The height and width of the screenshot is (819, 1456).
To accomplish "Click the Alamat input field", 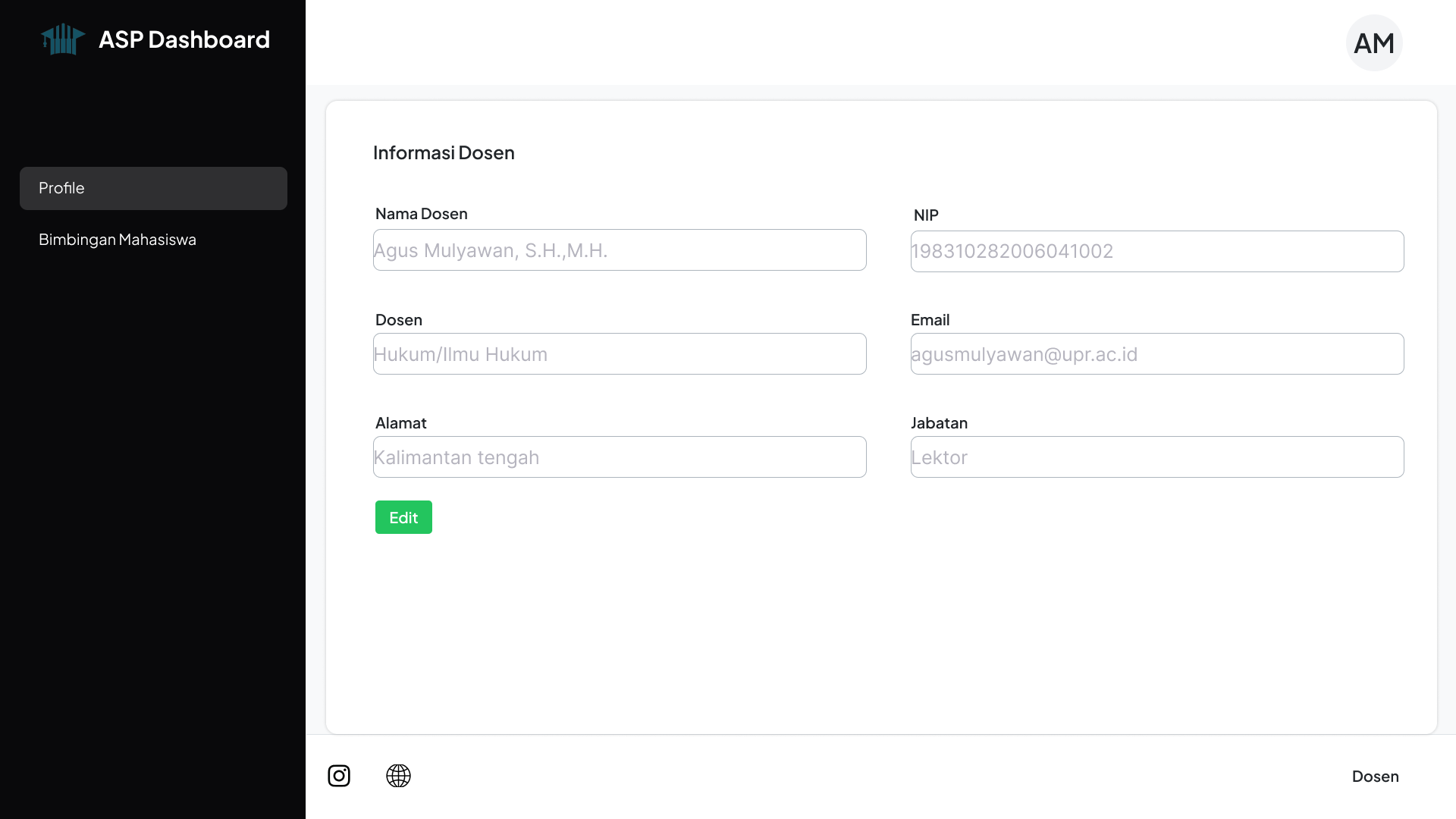I will tap(619, 457).
